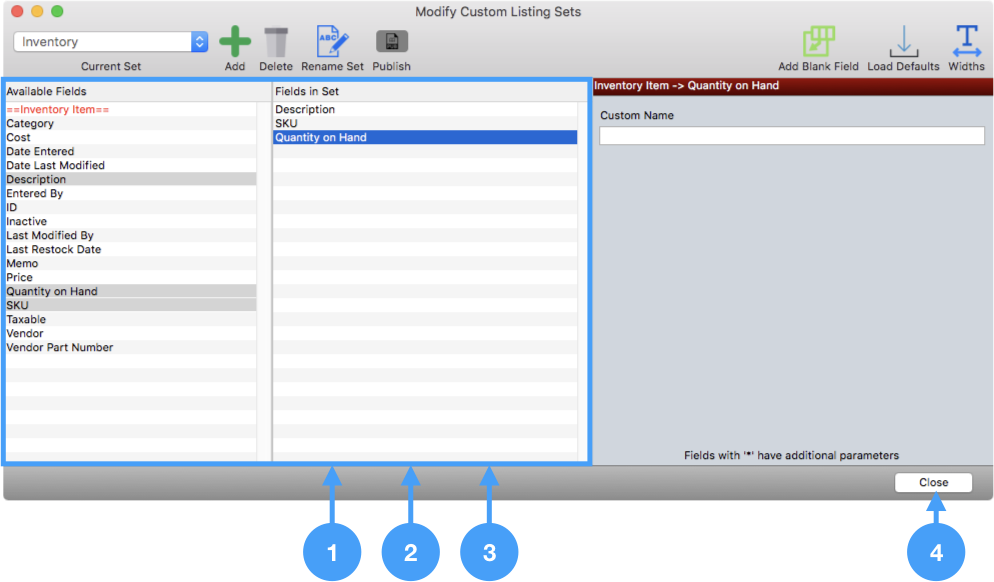The height and width of the screenshot is (582, 994).
Task: Click the yellow minimize window button
Action: [37, 12]
